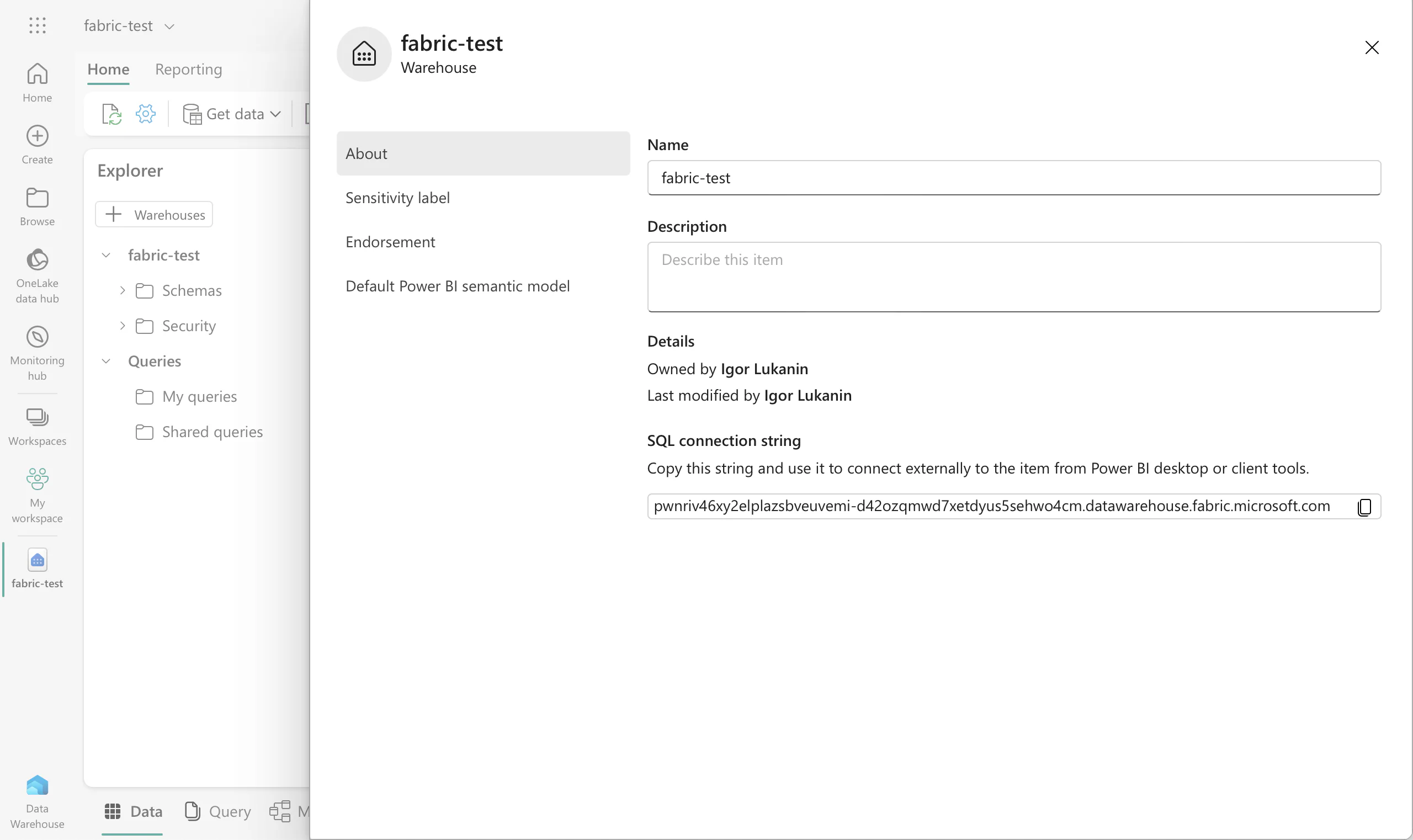Click the refresh icon in toolbar

(111, 114)
